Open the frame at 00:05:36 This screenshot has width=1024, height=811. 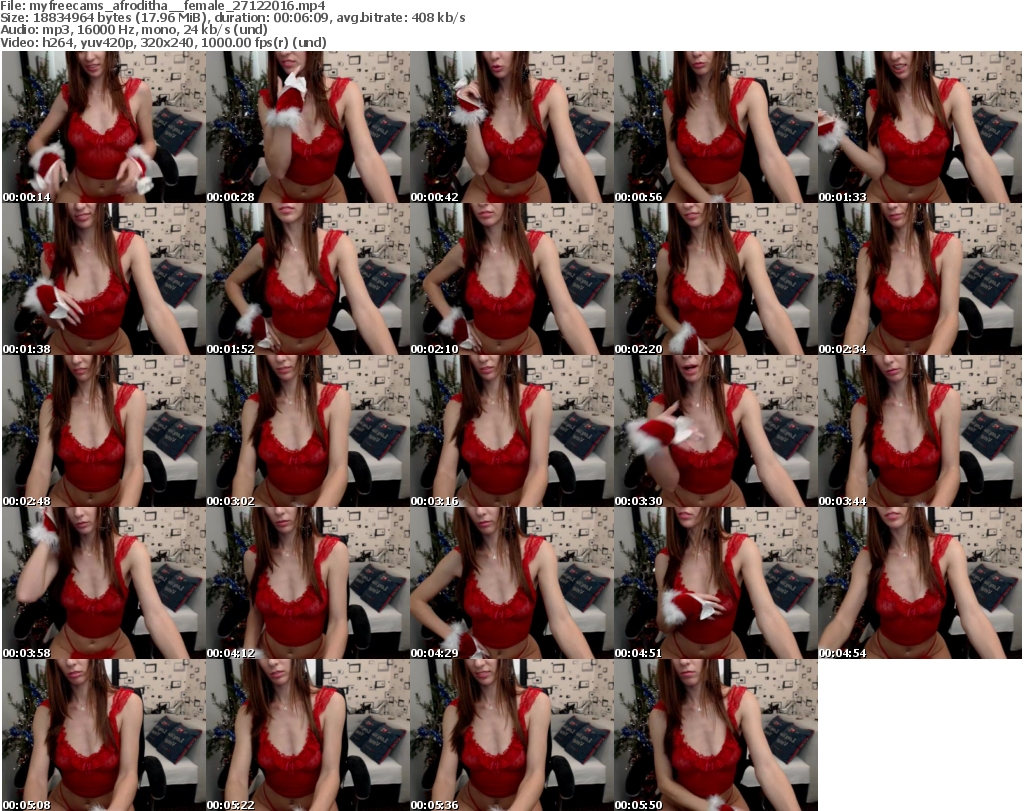point(511,735)
